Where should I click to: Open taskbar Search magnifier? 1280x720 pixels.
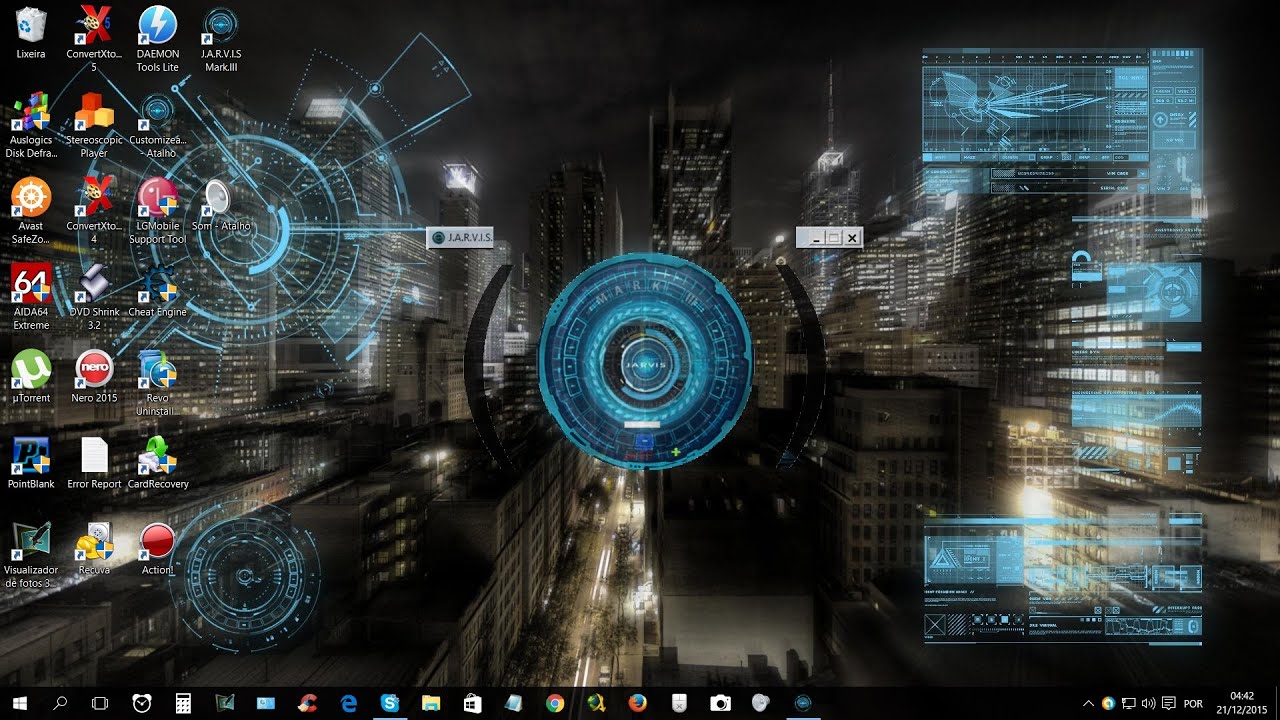pos(60,703)
